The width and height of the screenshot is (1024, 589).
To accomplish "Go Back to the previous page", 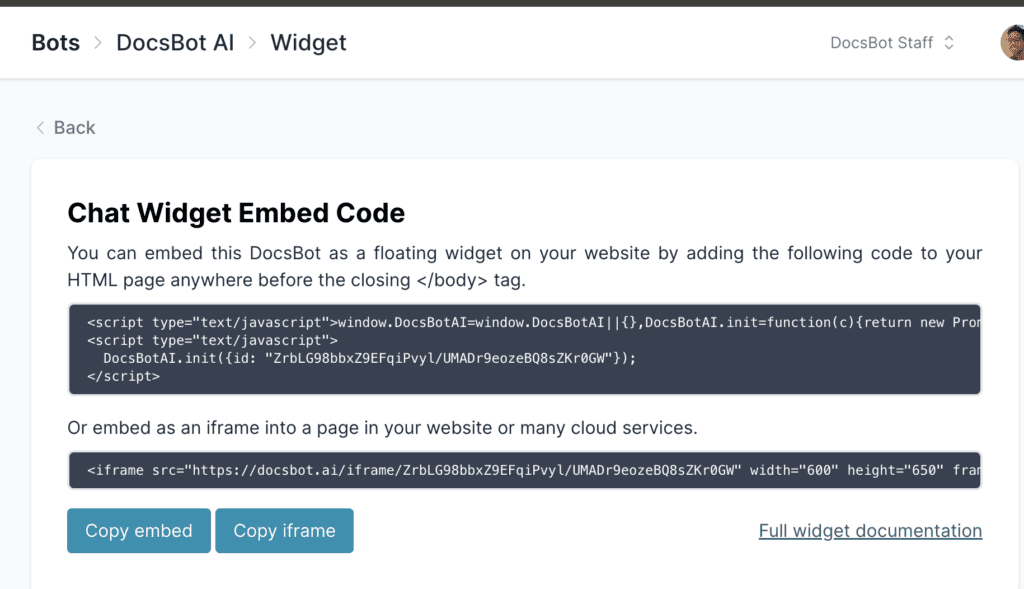I will (x=74, y=128).
